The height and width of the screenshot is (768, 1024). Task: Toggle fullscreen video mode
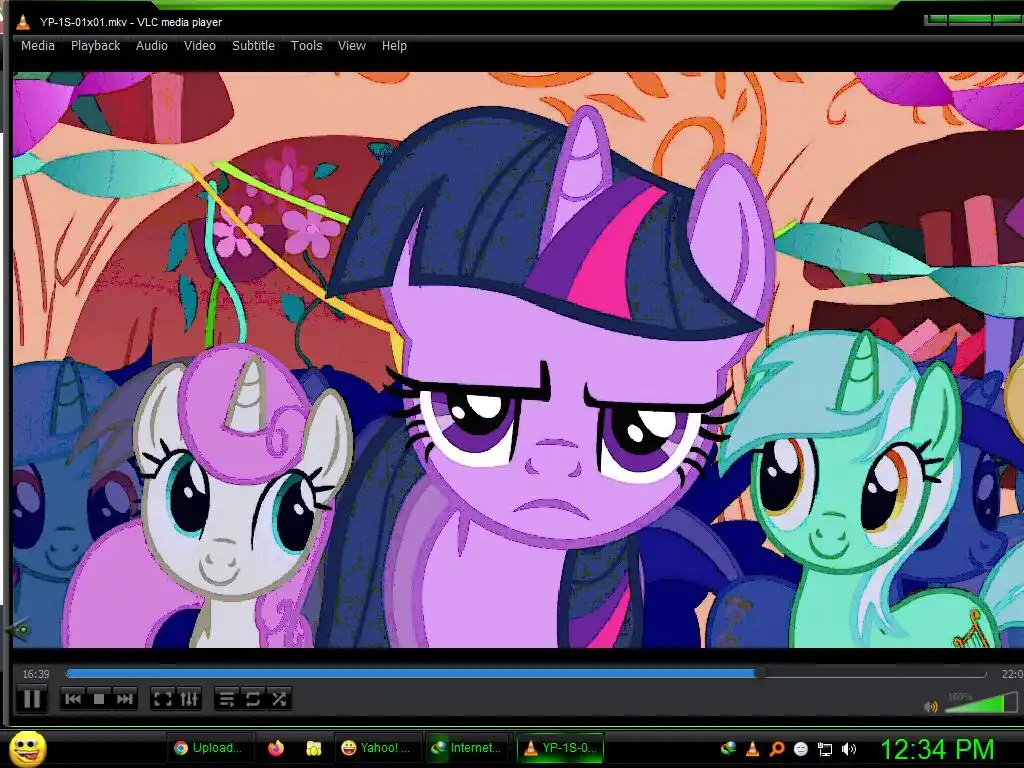pos(162,699)
